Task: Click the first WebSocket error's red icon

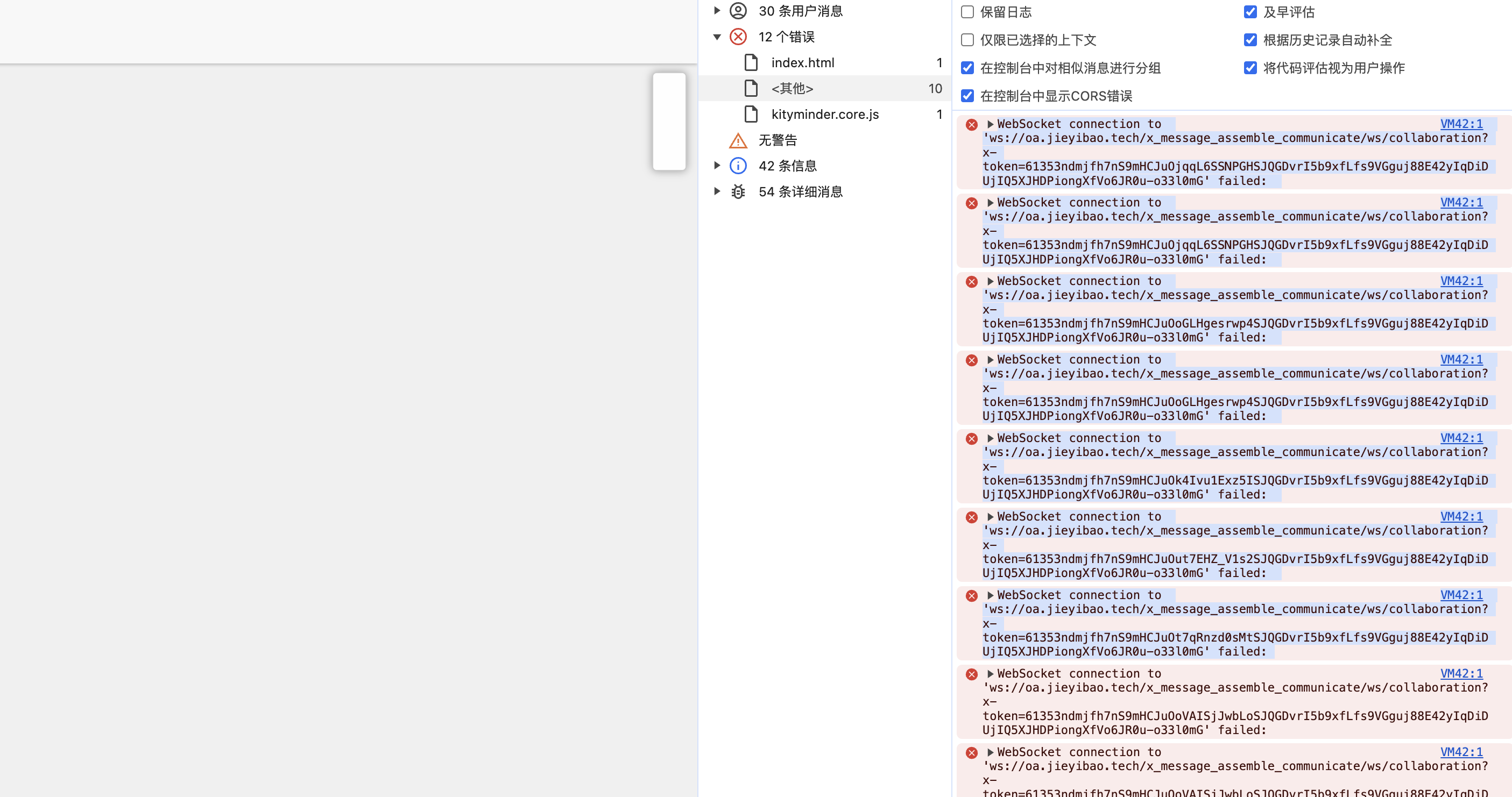Action: [x=971, y=125]
